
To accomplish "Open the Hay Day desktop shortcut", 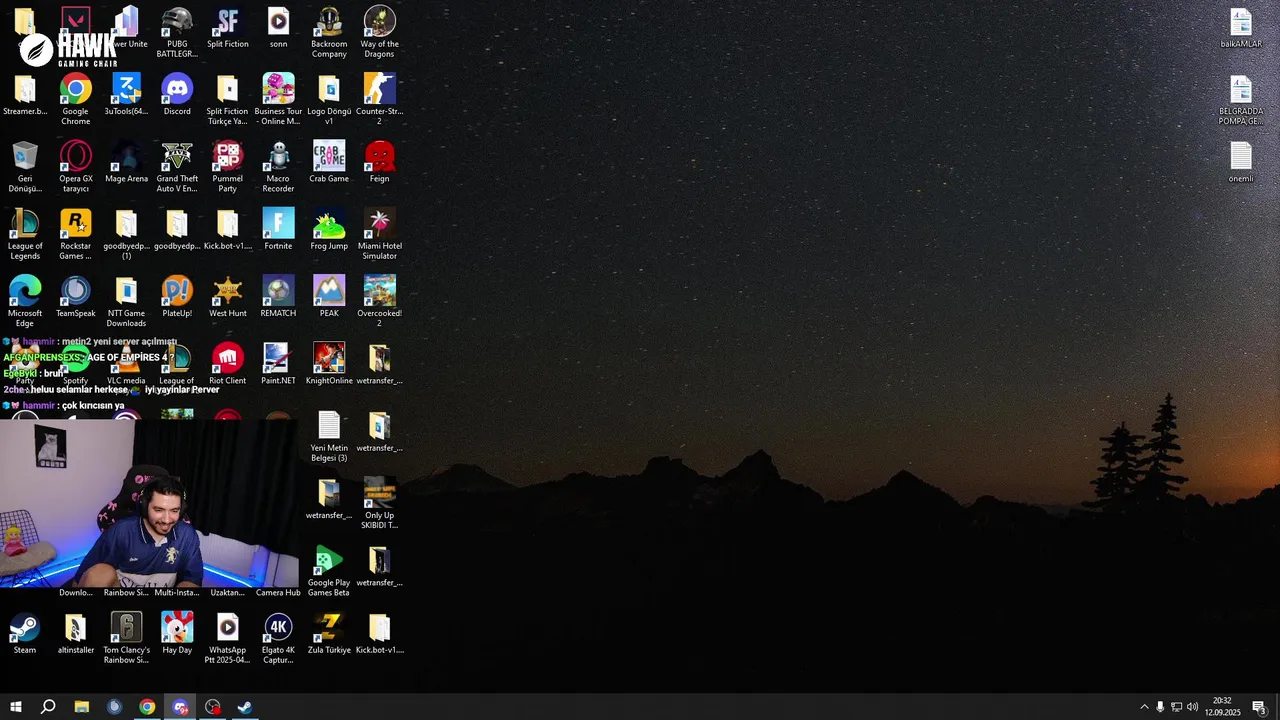I will pos(177,634).
